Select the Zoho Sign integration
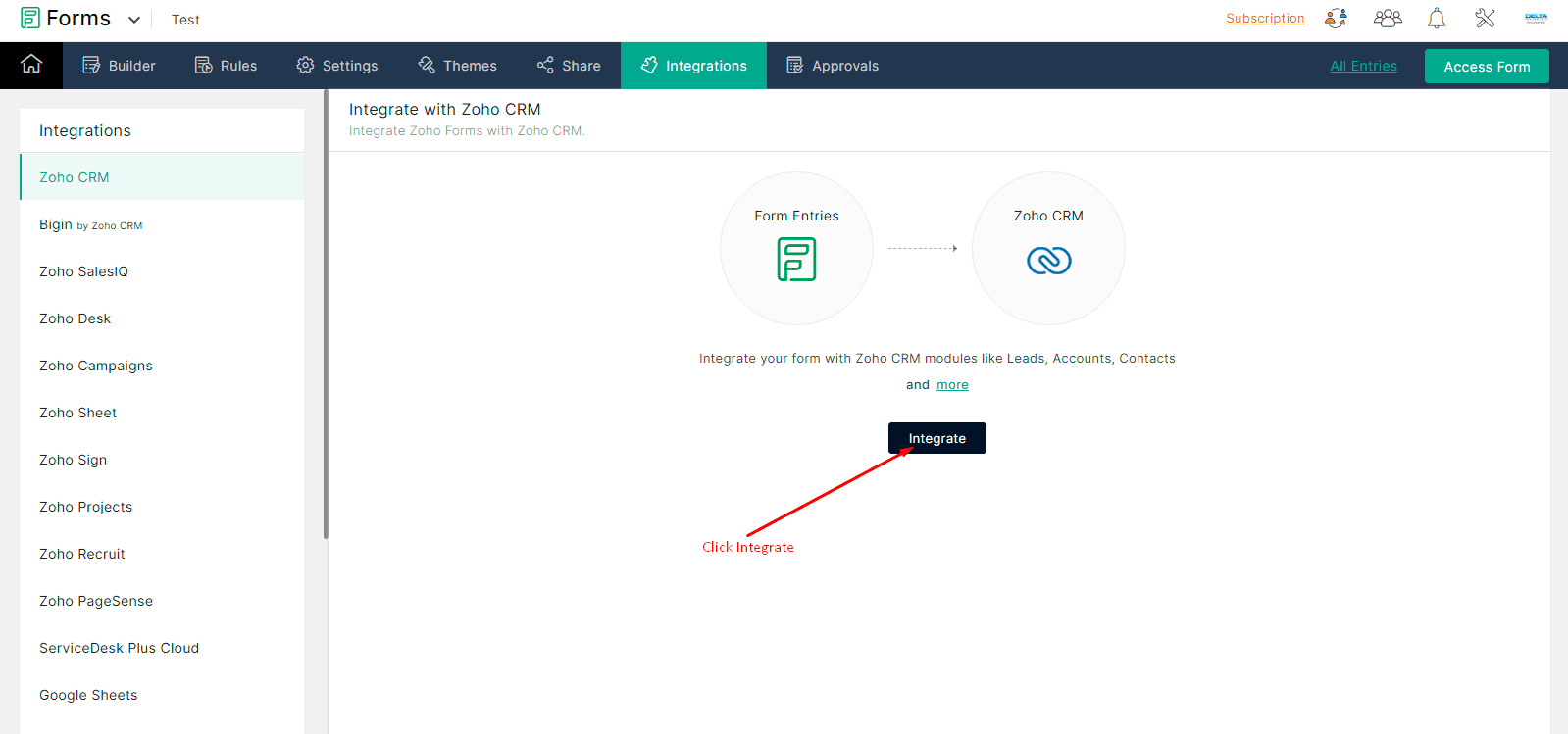This screenshot has height=734, width=1568. pos(162,460)
